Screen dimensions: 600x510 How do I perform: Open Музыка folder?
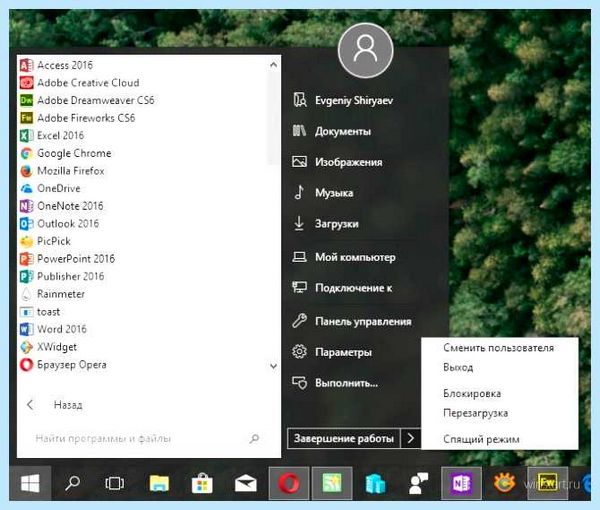click(323, 192)
